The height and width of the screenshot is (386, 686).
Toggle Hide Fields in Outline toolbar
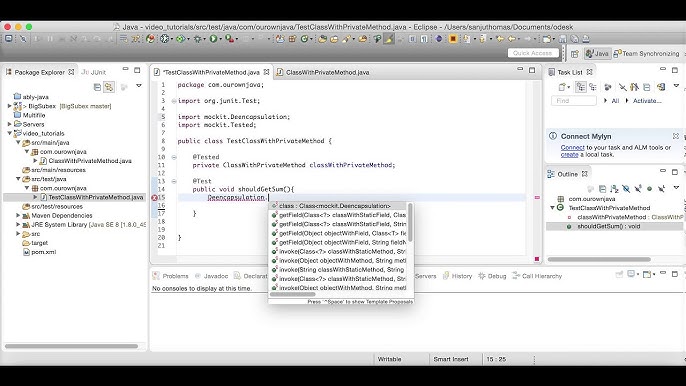point(626,189)
